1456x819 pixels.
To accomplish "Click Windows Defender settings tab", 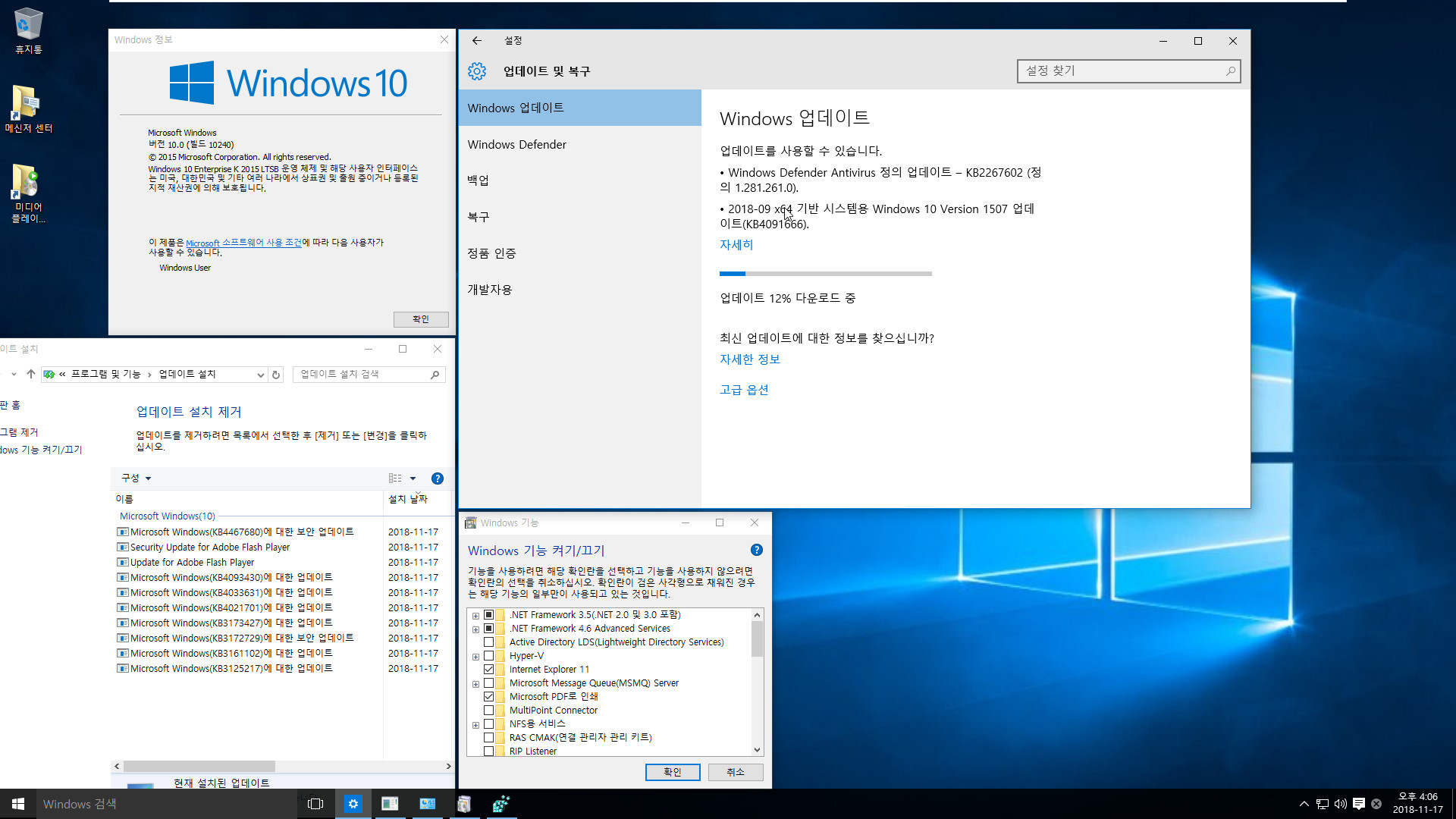I will coord(516,143).
